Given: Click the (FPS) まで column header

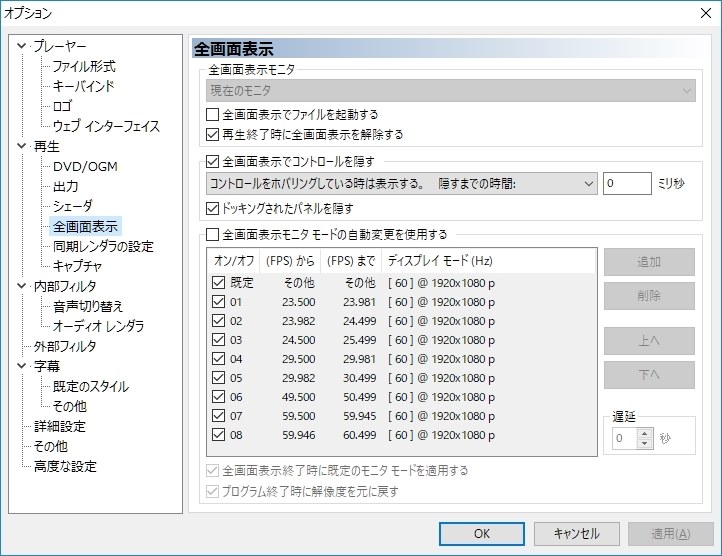Looking at the screenshot, I should 351,261.
